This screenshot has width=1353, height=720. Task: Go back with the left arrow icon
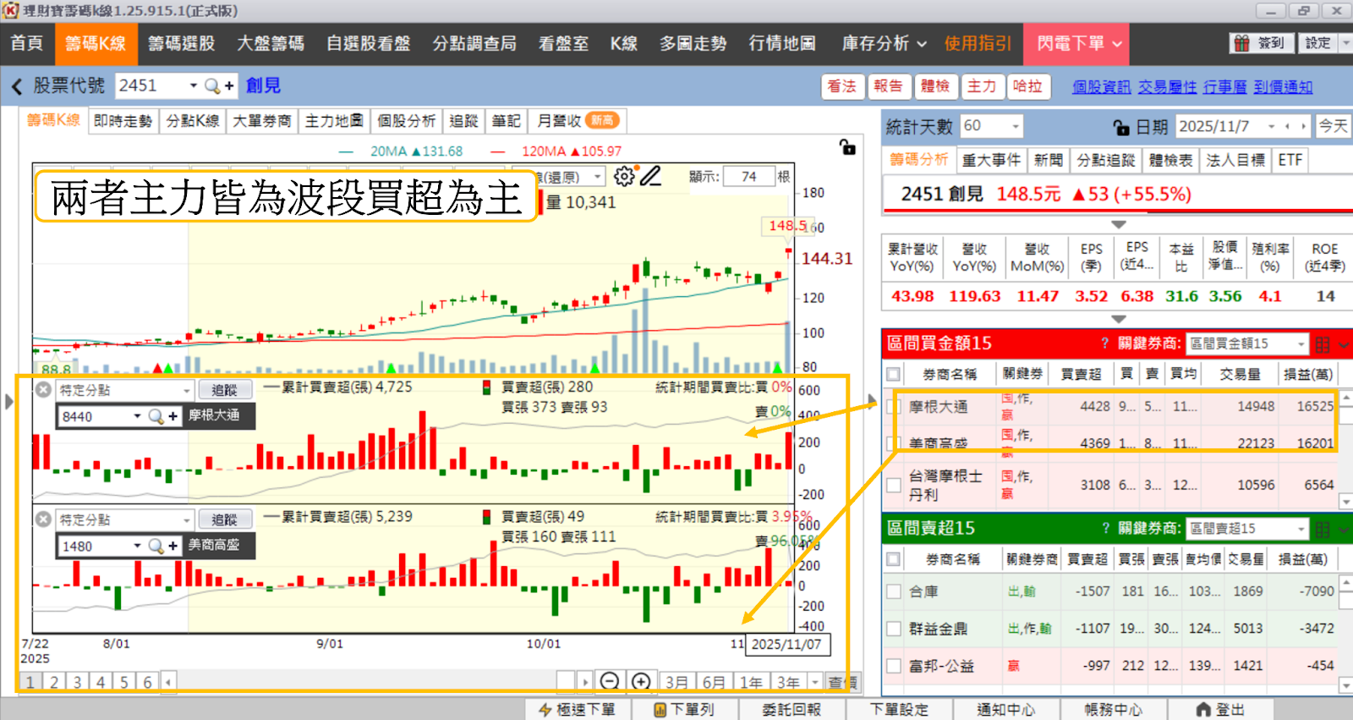[x=17, y=87]
